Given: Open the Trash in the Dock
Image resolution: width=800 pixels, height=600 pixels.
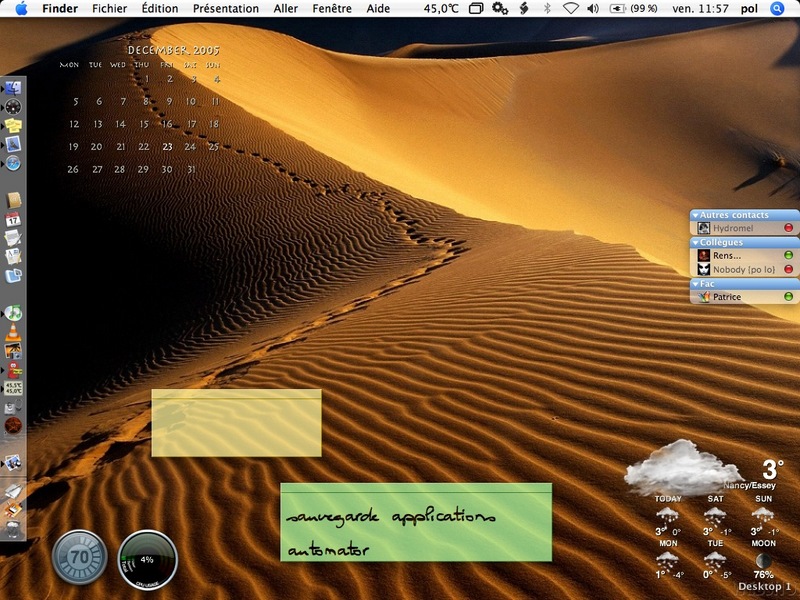Looking at the screenshot, I should point(13,529).
